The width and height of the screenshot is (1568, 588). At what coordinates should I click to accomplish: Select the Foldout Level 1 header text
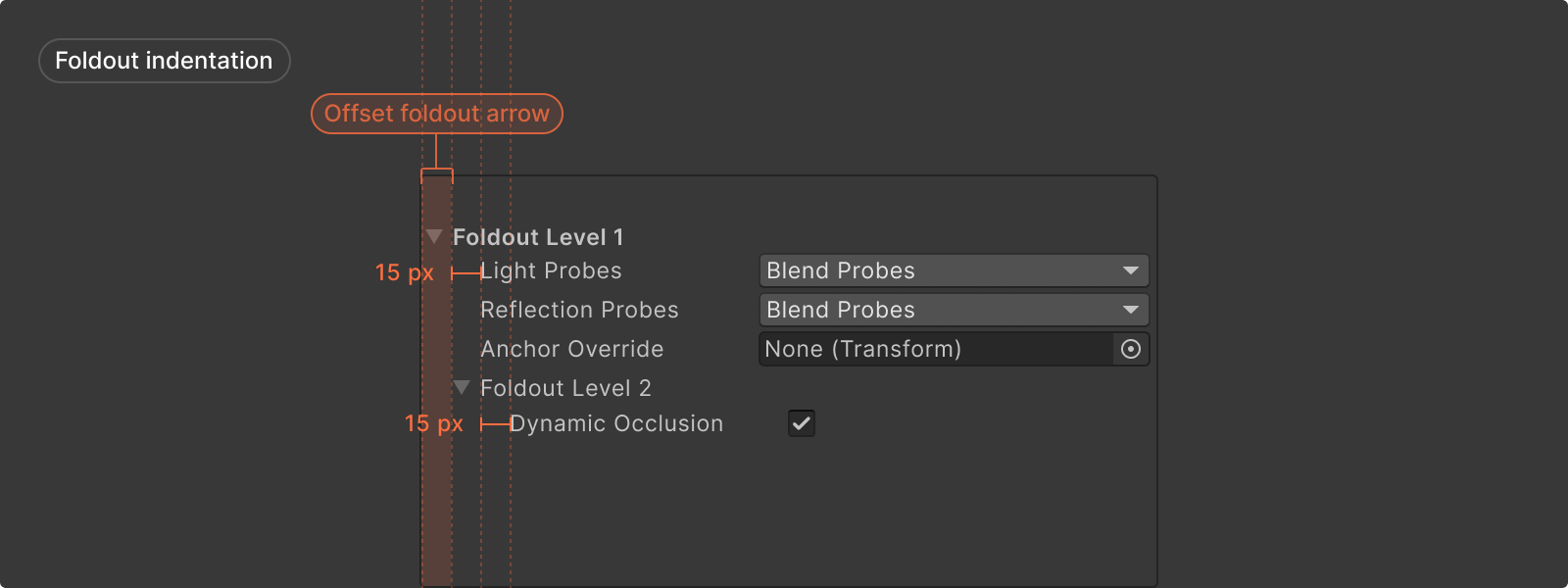[538, 237]
